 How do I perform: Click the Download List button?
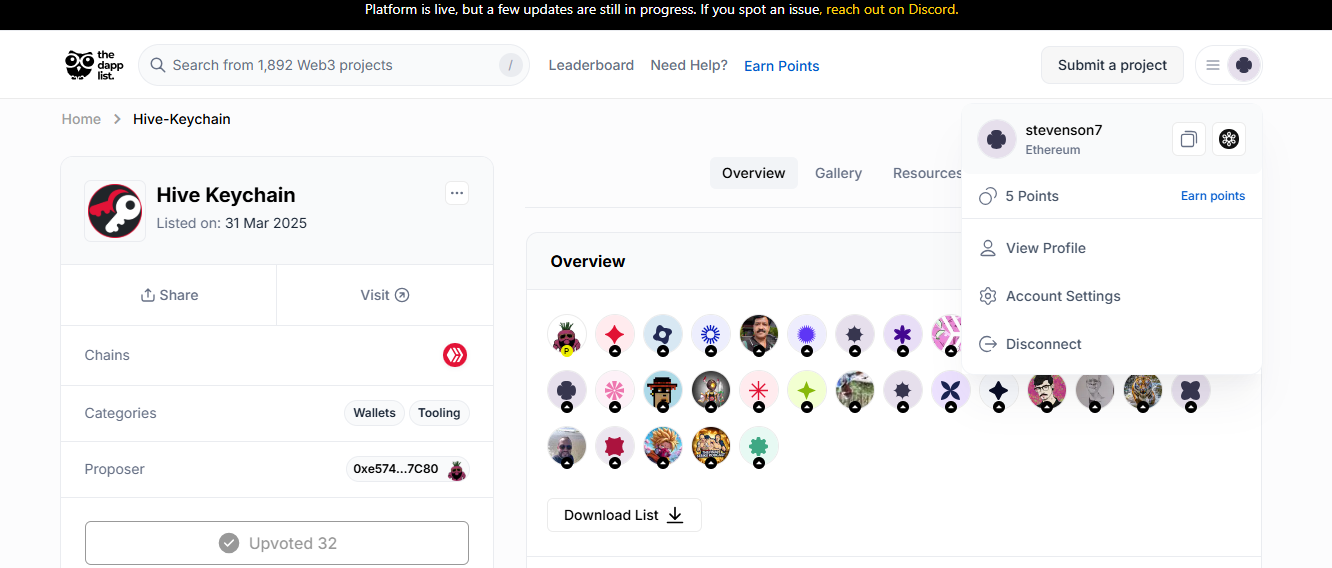click(x=624, y=515)
